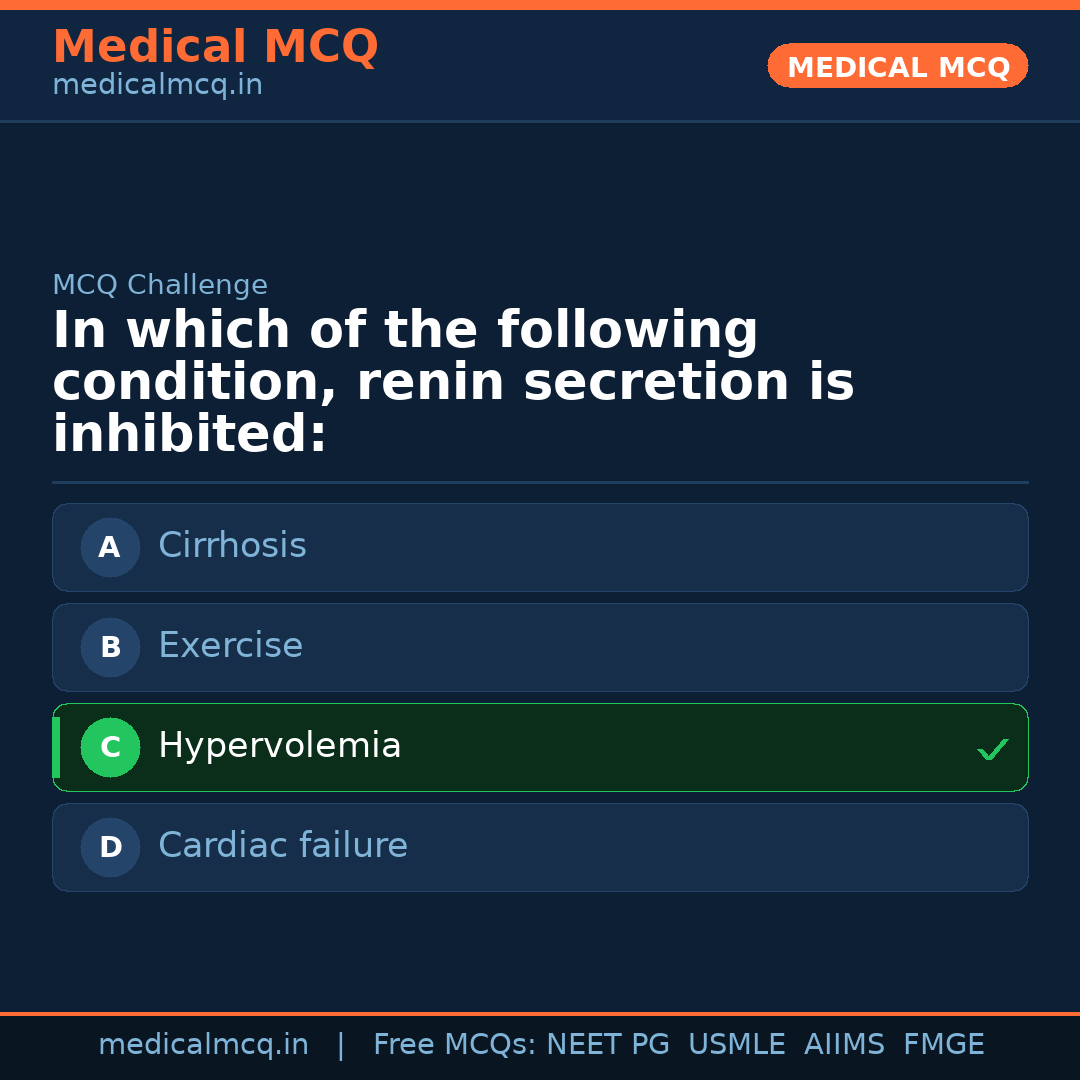Viewport: 1080px width, 1080px height.
Task: Click the circular B badge icon
Action: click(110, 647)
